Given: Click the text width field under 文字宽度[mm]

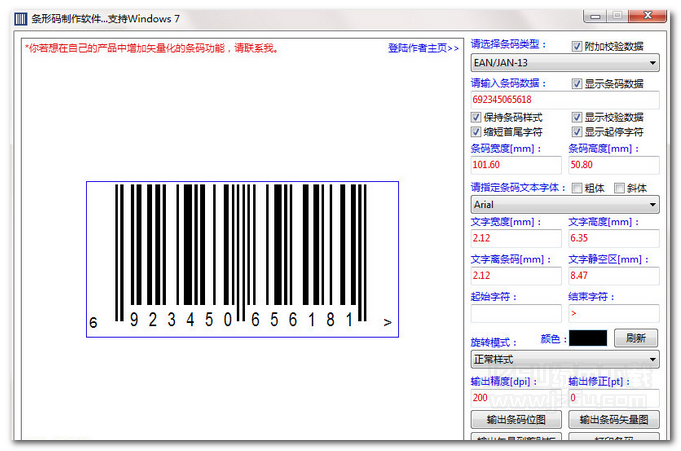Looking at the screenshot, I should pyautogui.click(x=516, y=238).
